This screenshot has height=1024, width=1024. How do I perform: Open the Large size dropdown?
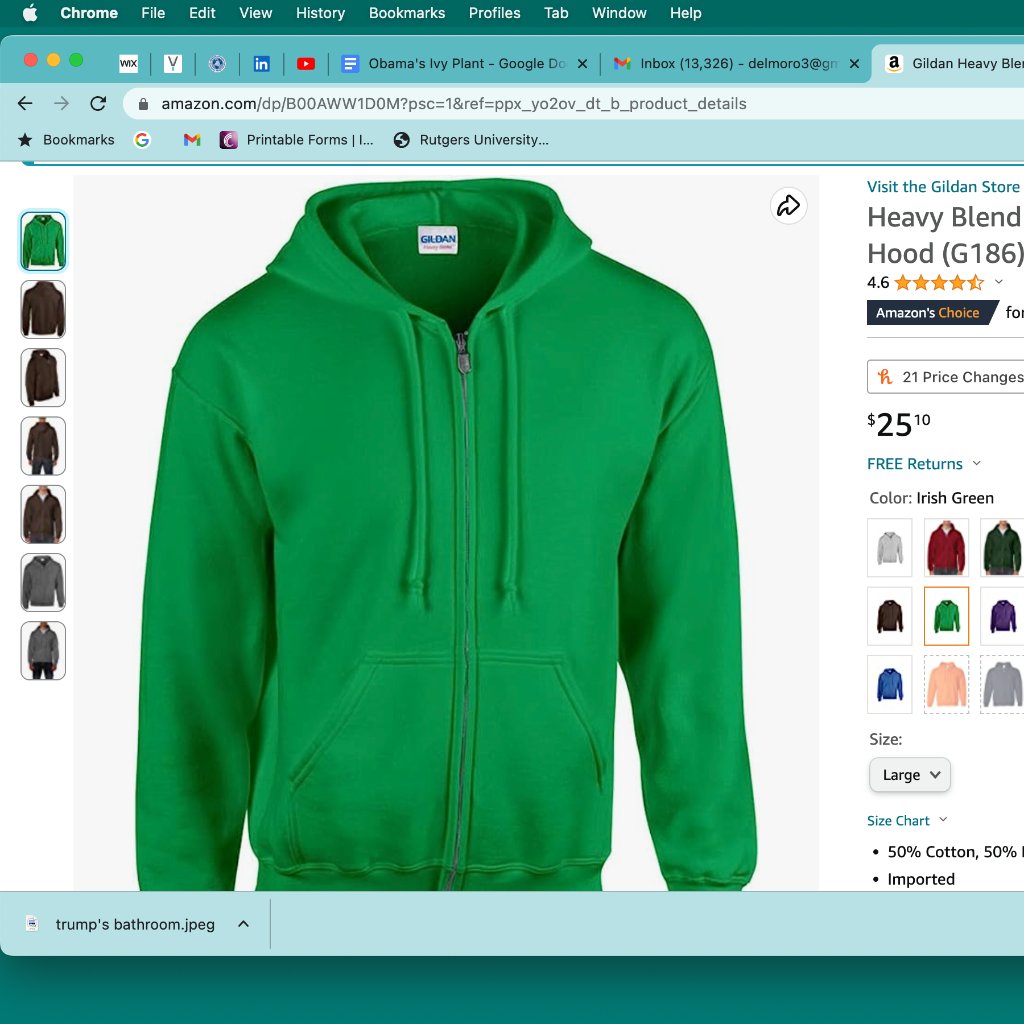coord(910,775)
